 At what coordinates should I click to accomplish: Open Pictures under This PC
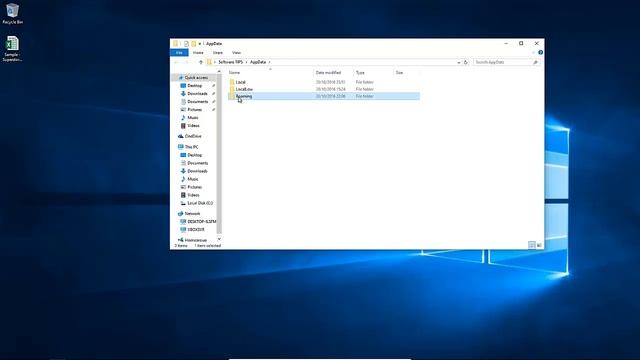(x=195, y=187)
